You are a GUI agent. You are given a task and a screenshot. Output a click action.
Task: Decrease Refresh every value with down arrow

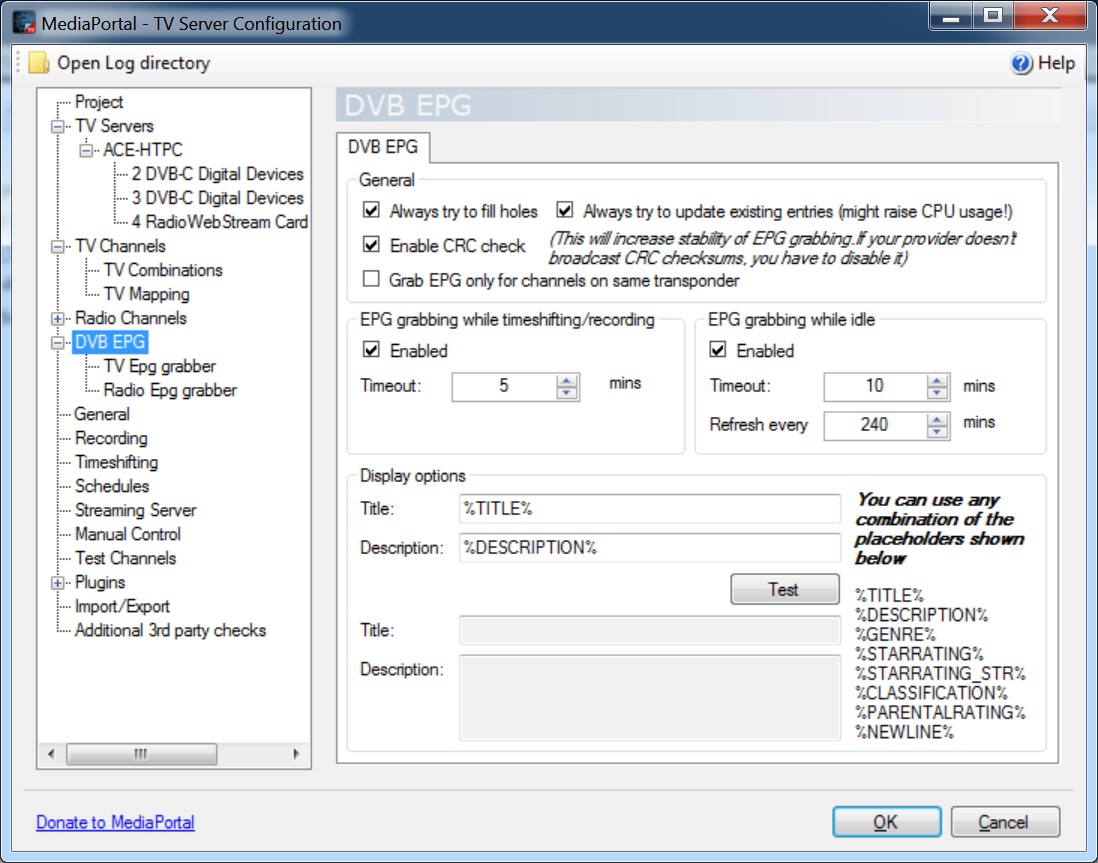tap(937, 432)
